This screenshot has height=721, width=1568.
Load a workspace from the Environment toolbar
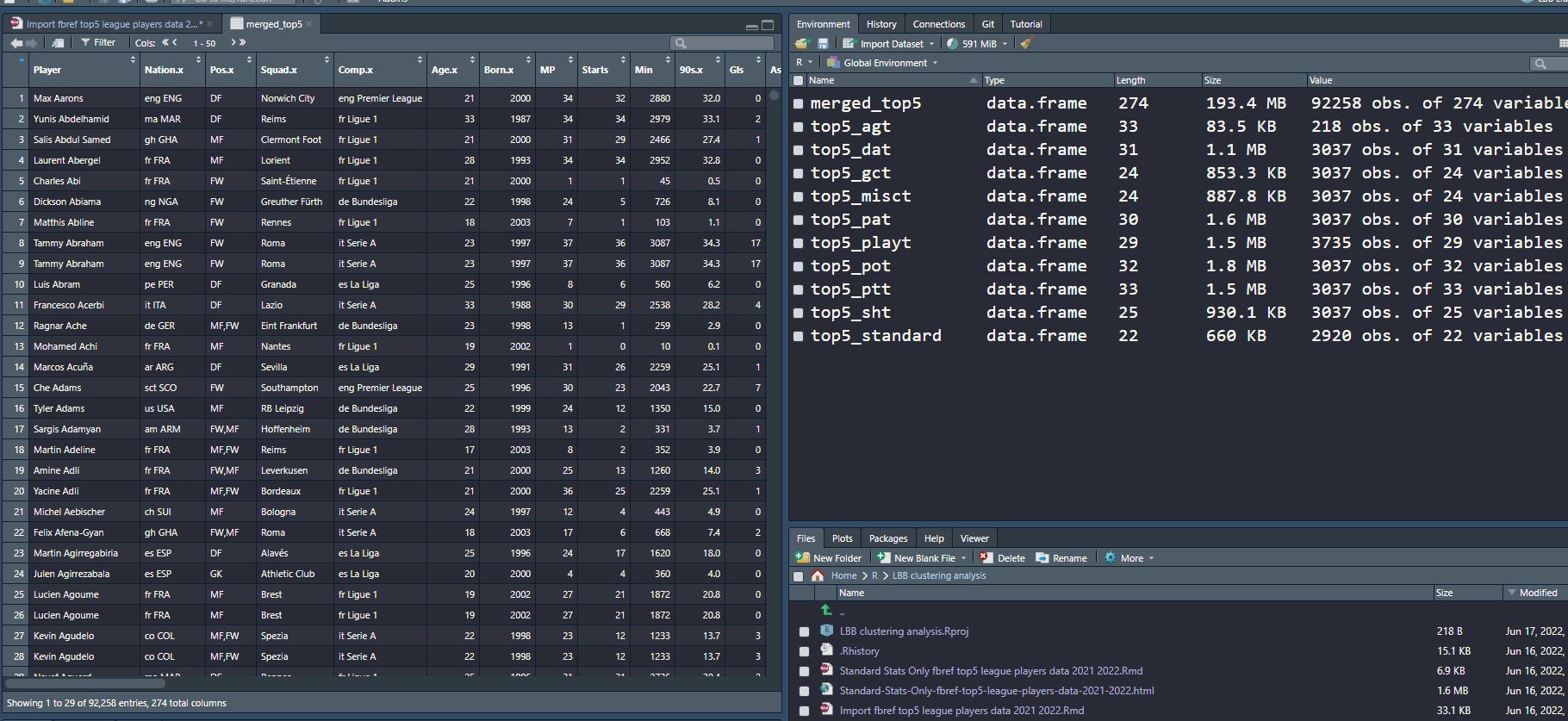click(x=803, y=44)
